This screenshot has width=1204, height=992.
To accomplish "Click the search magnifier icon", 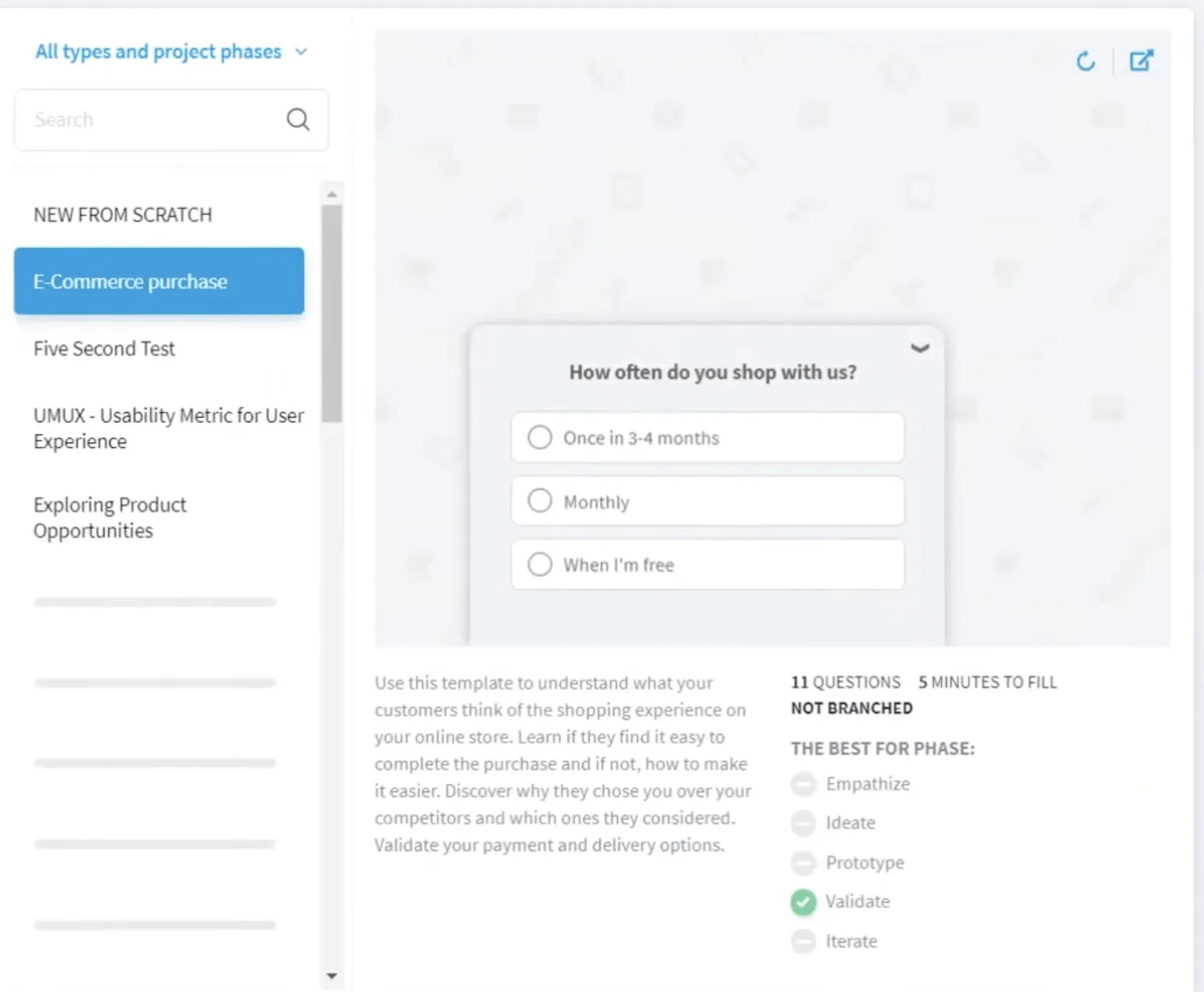I will coord(298,119).
